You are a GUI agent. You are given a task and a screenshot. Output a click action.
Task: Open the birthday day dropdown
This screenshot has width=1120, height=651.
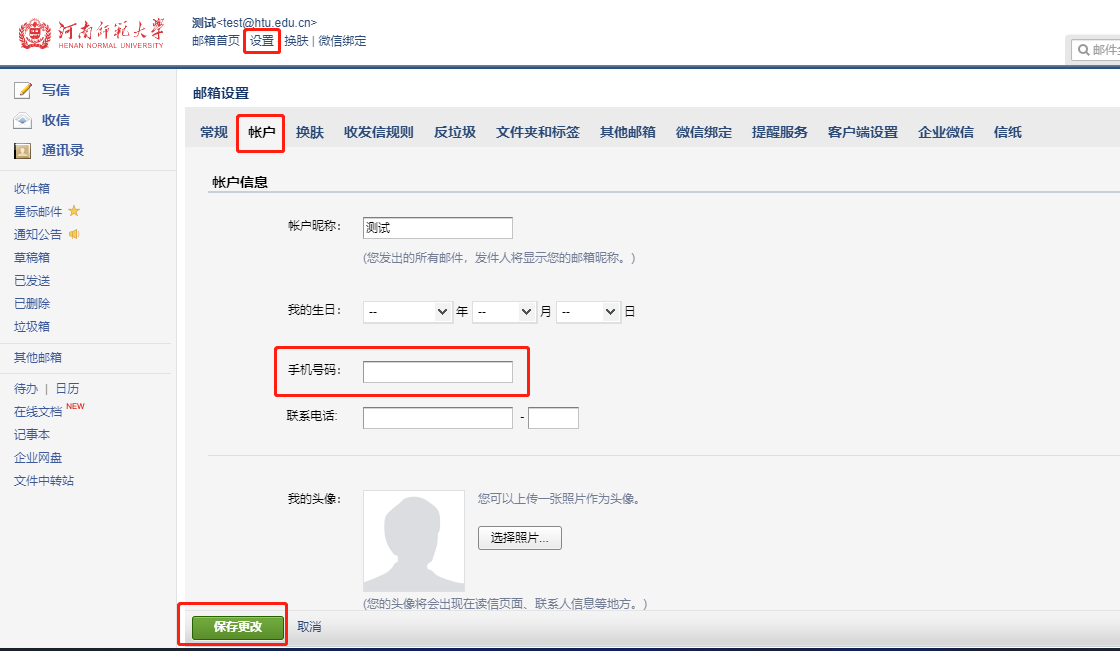pyautogui.click(x=588, y=312)
